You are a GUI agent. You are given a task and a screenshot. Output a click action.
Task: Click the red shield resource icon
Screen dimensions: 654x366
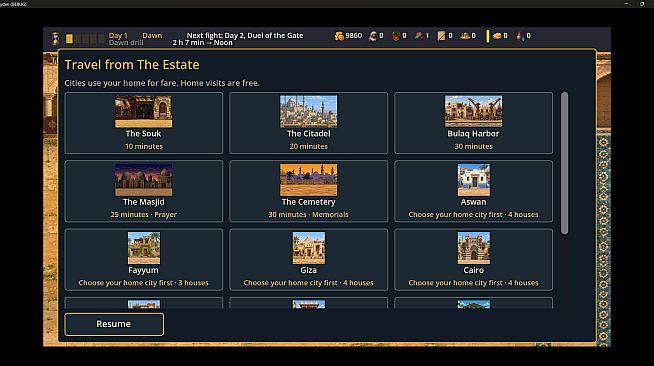point(396,36)
